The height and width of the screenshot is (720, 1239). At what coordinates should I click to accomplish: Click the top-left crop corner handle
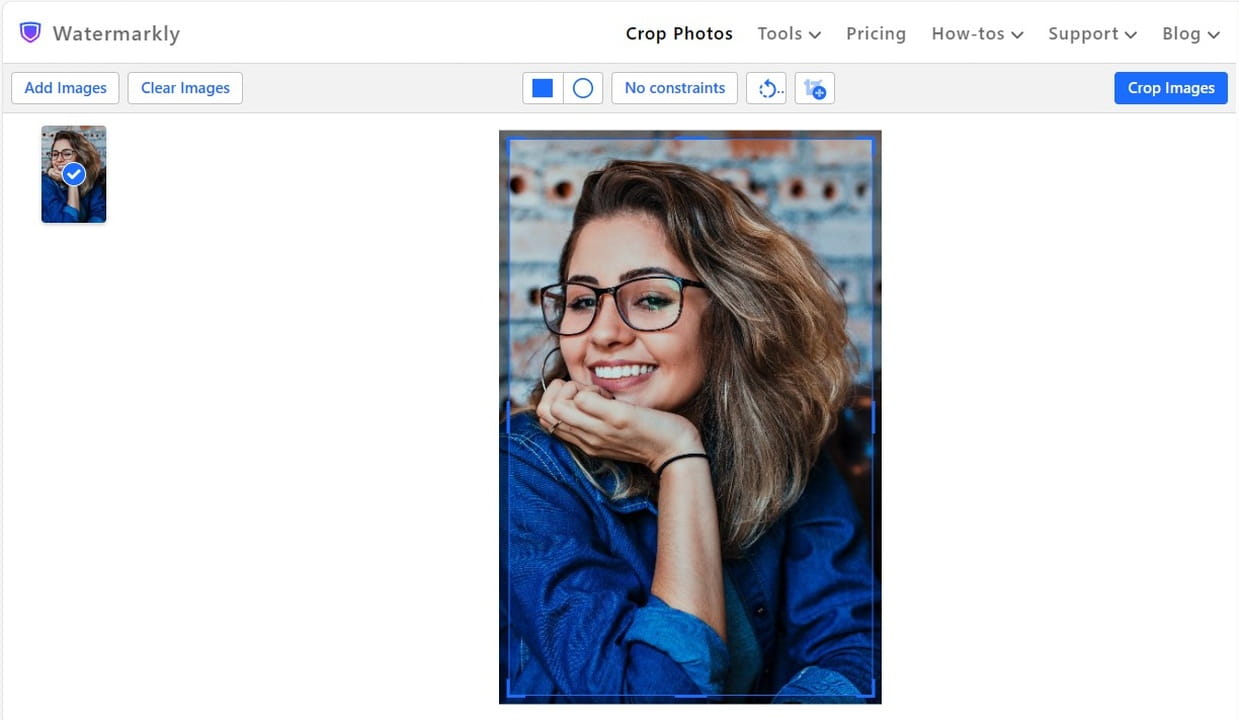coord(510,140)
